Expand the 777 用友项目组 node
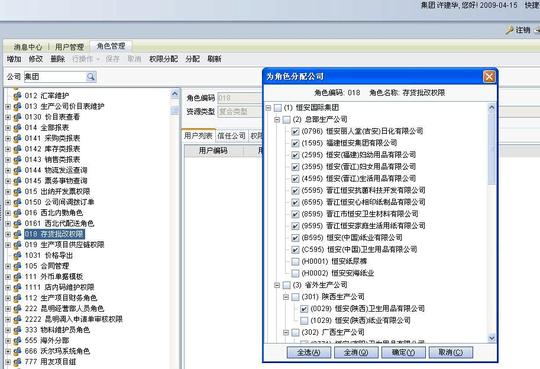Image resolution: width=540 pixels, height=369 pixels. point(8,362)
